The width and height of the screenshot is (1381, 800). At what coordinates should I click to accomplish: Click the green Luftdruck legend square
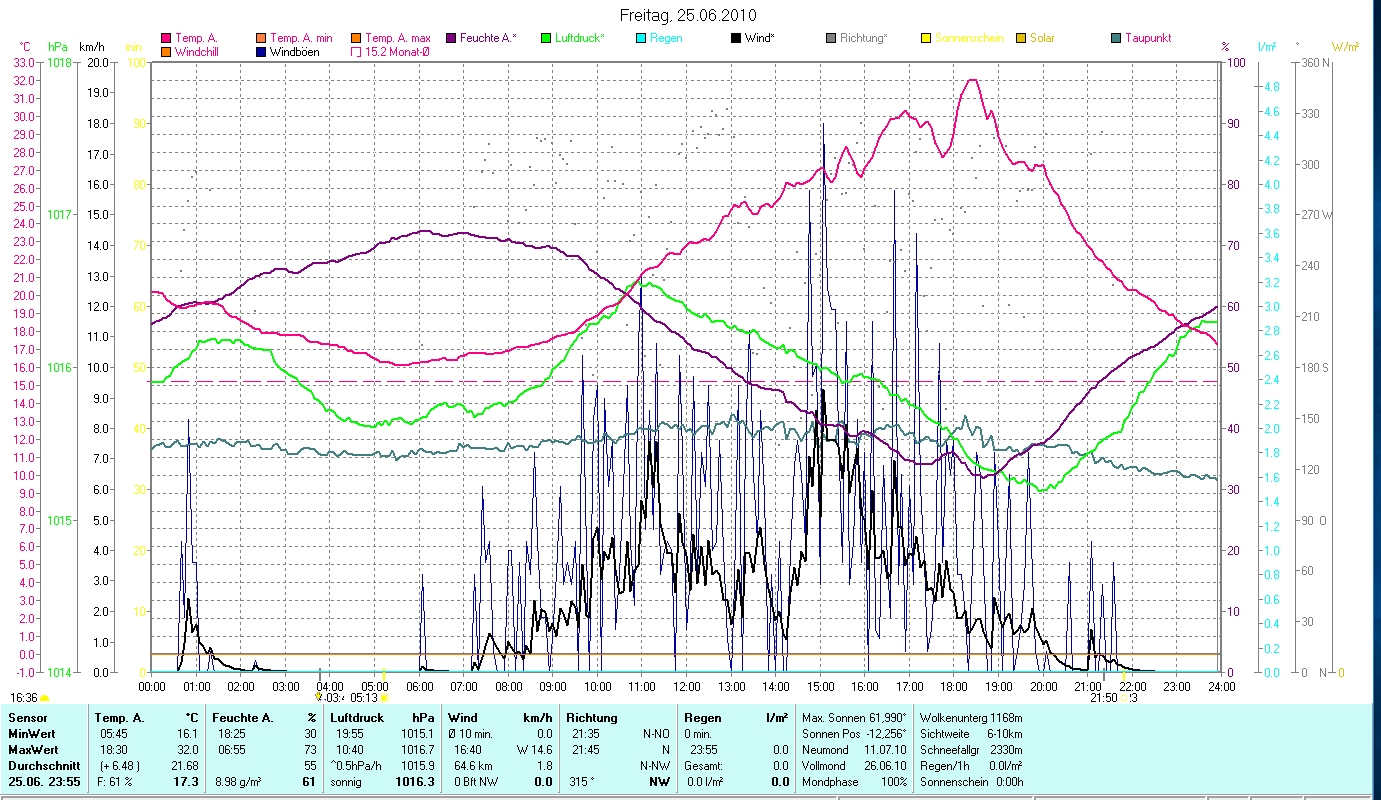(546, 38)
